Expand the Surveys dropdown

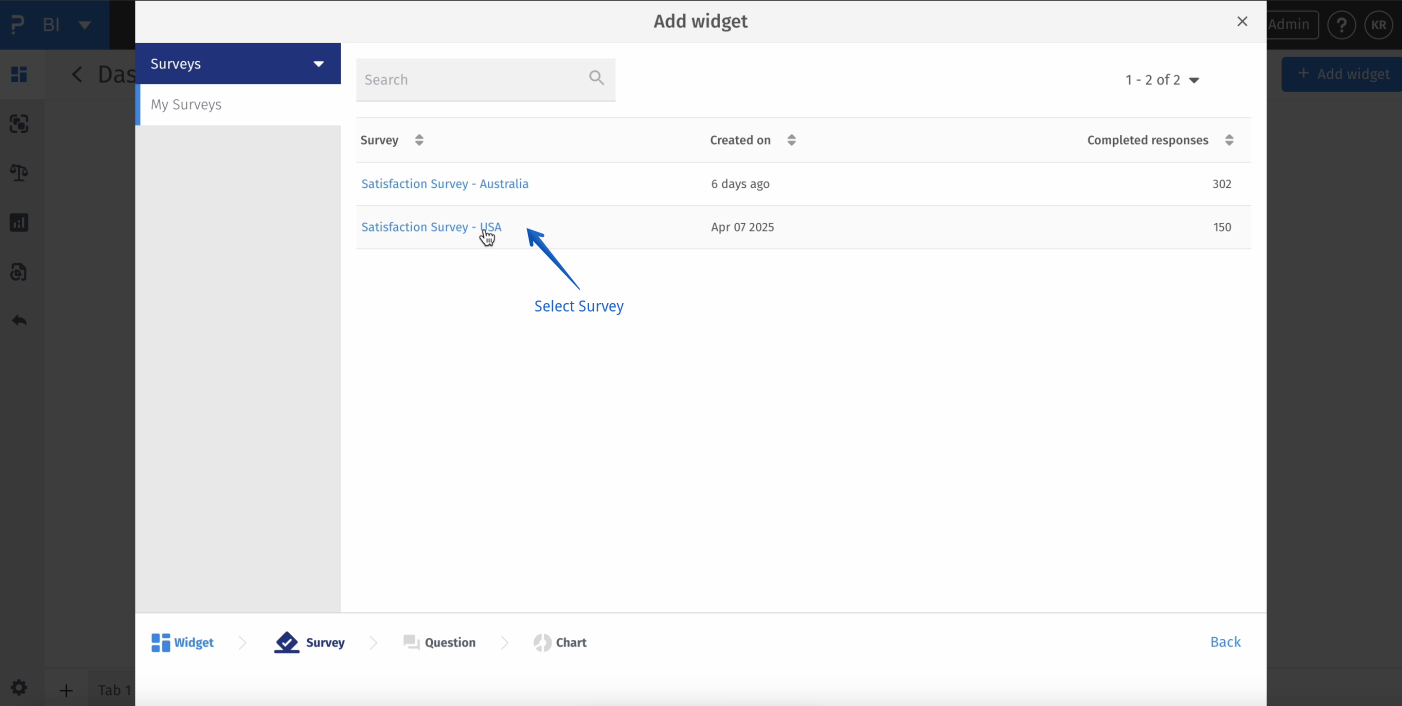tap(318, 64)
